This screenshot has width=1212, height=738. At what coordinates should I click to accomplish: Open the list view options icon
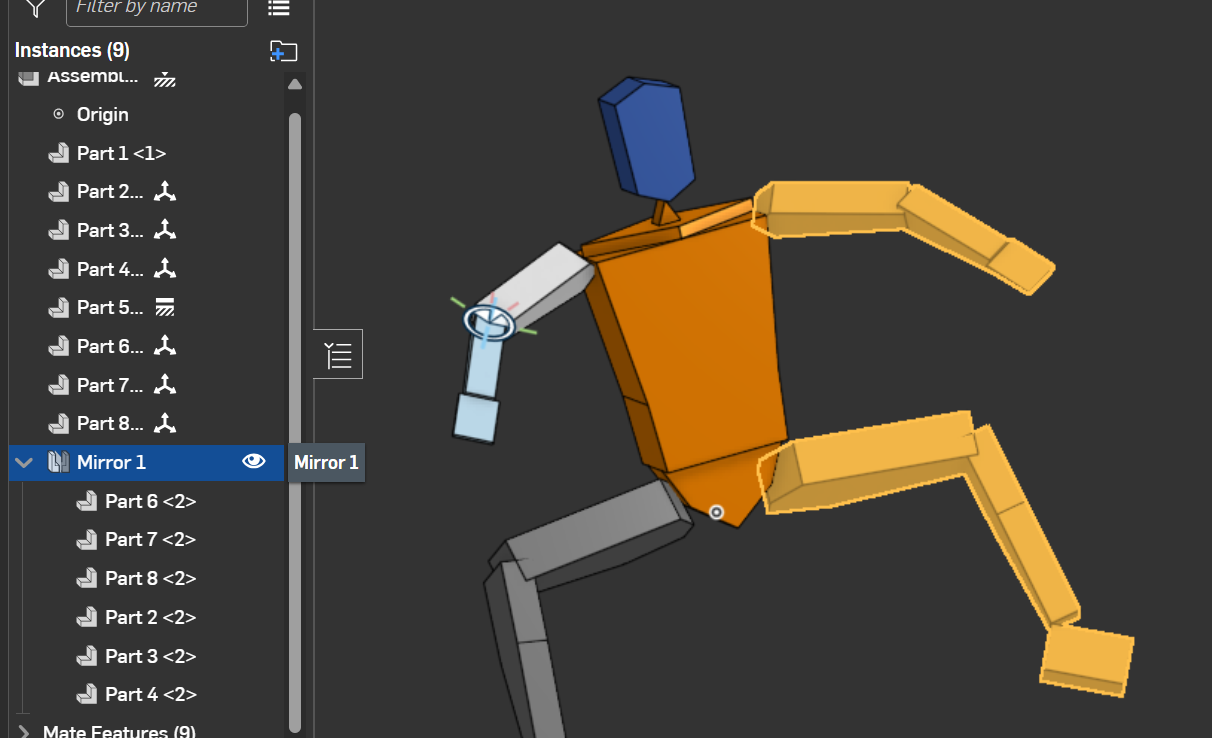pyautogui.click(x=278, y=8)
